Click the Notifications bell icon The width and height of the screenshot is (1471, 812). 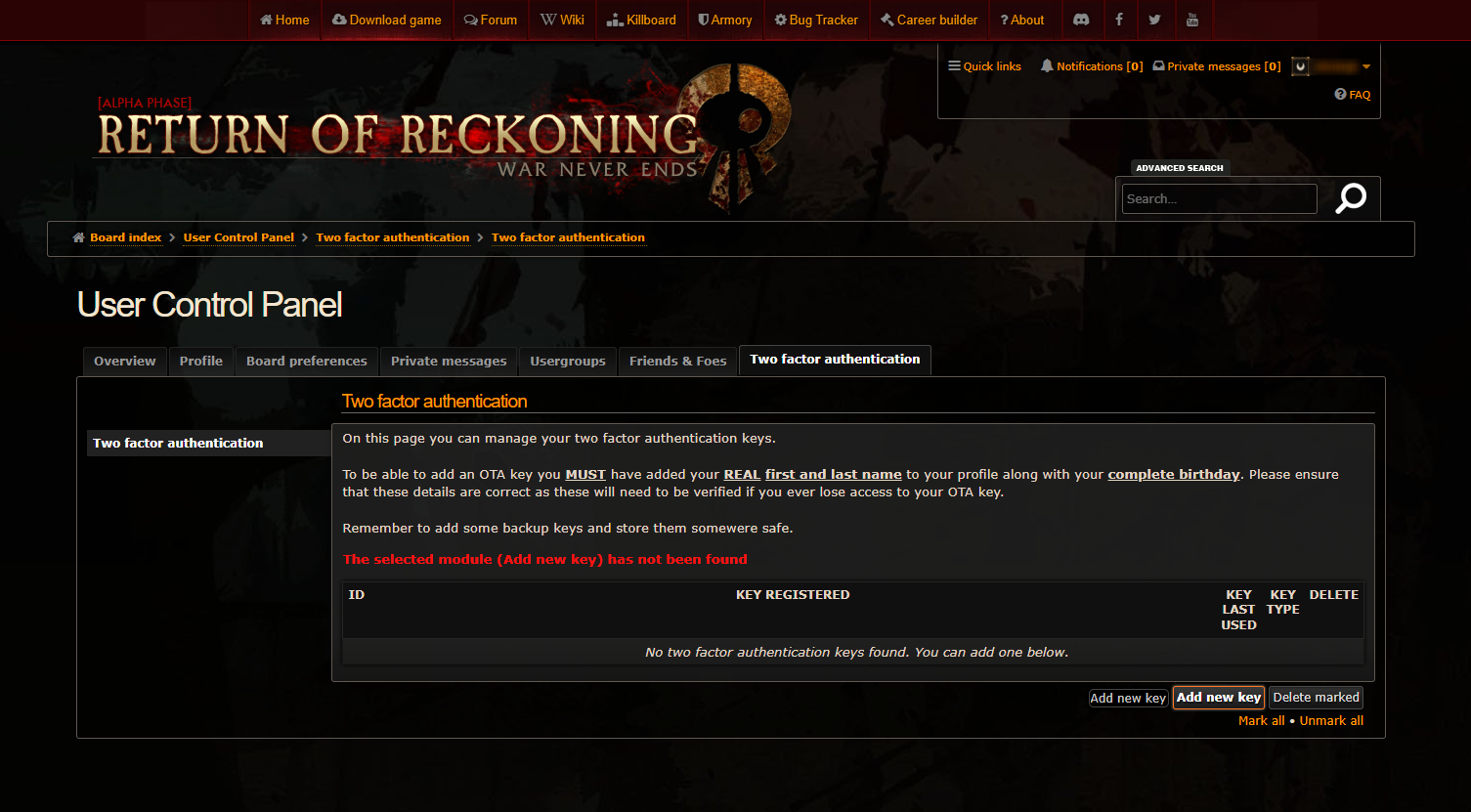pyautogui.click(x=1047, y=66)
